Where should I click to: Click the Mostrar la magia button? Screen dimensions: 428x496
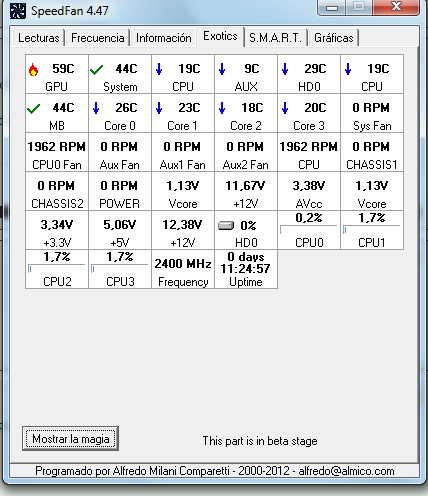click(x=70, y=439)
